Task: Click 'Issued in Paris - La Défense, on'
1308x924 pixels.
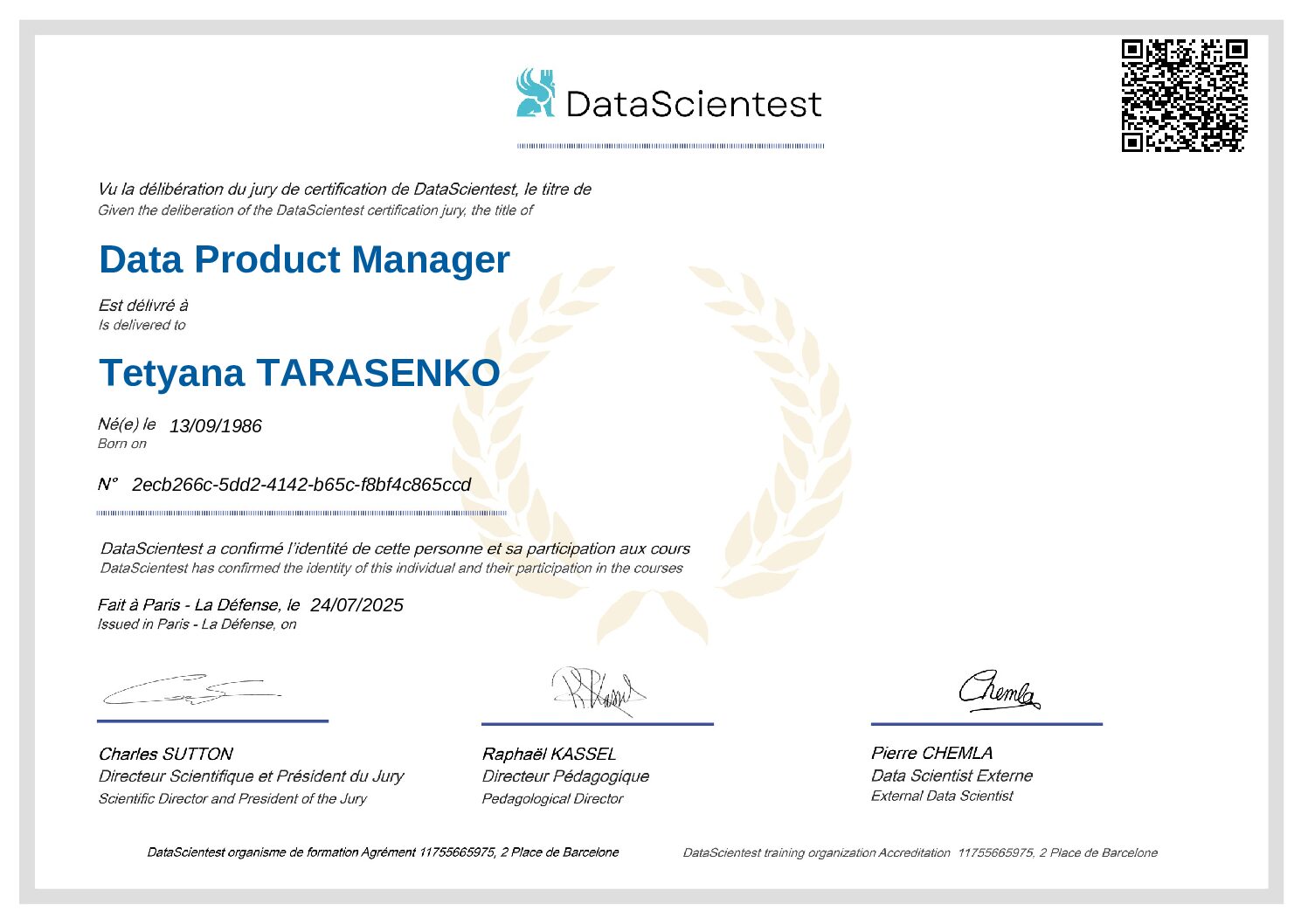Action: click(x=197, y=624)
